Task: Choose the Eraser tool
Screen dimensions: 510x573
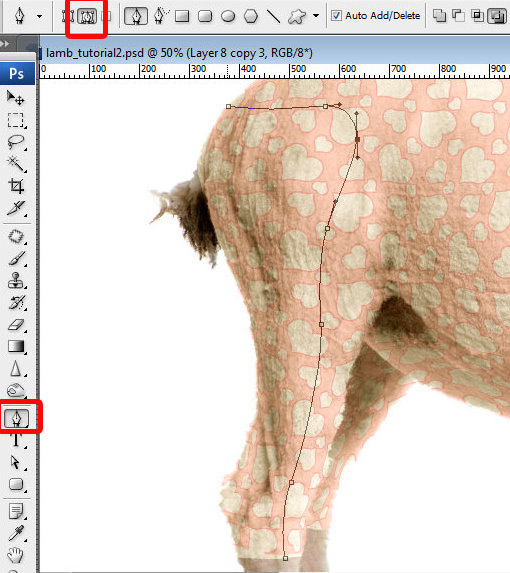Action: 15,325
